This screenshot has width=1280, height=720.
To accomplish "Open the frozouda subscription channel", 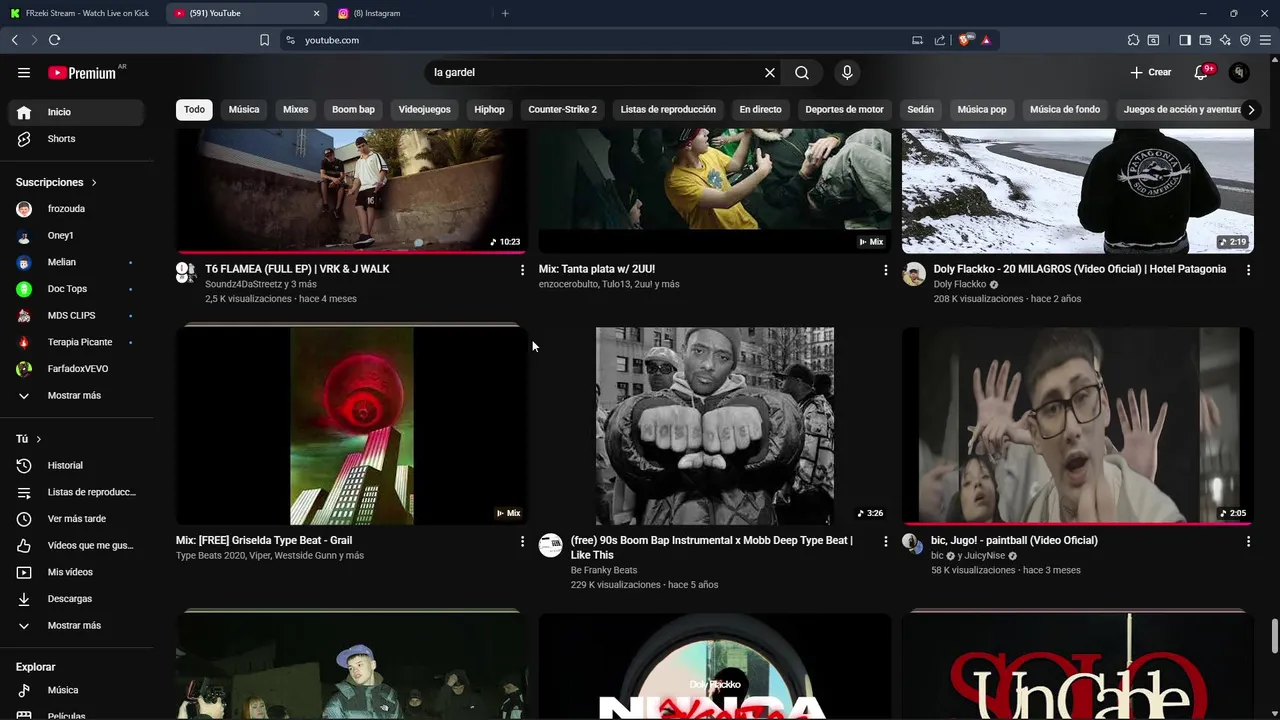I will point(77,209).
